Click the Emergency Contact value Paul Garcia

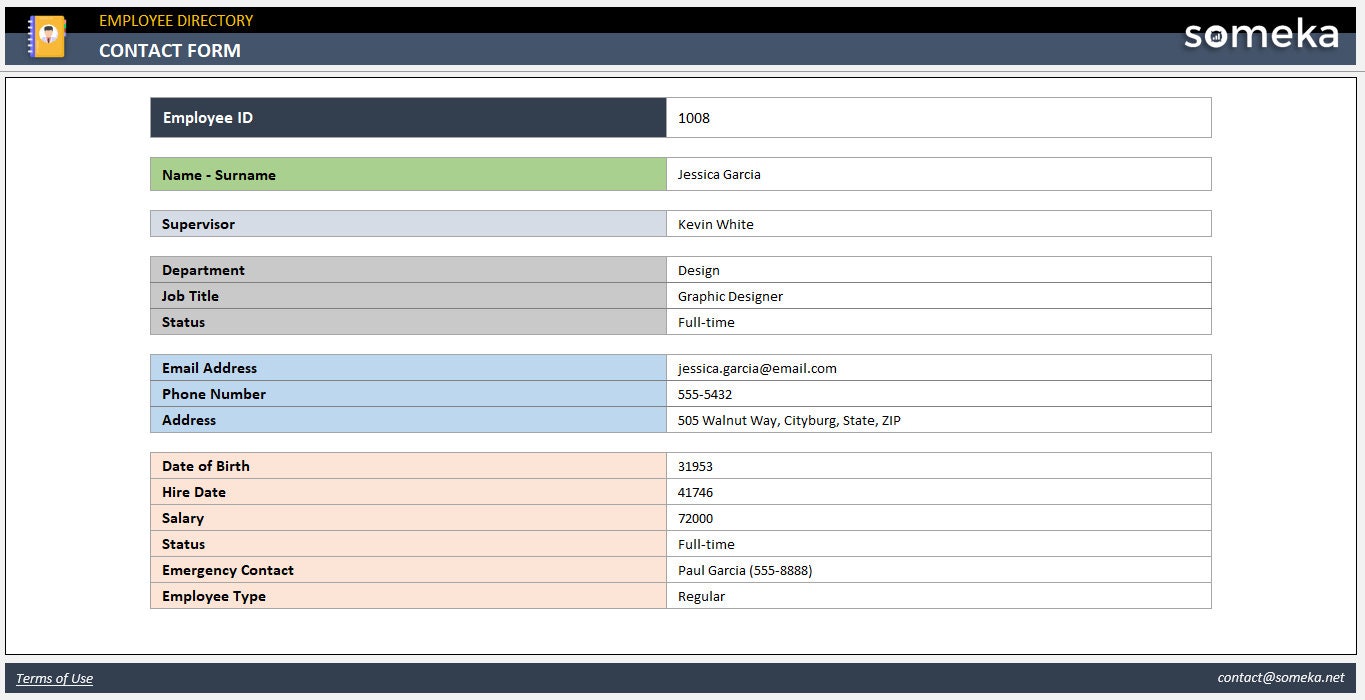938,570
